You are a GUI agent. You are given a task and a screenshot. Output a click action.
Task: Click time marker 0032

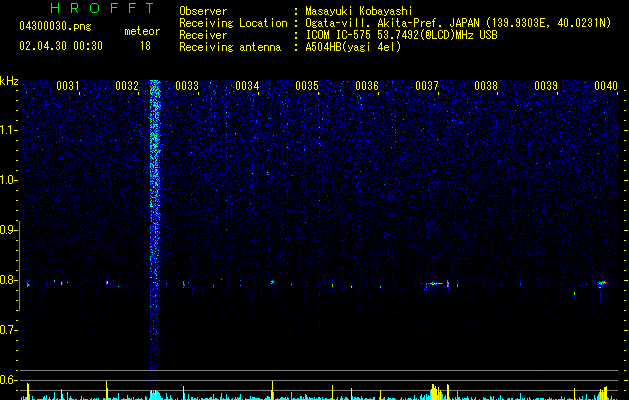point(127,86)
